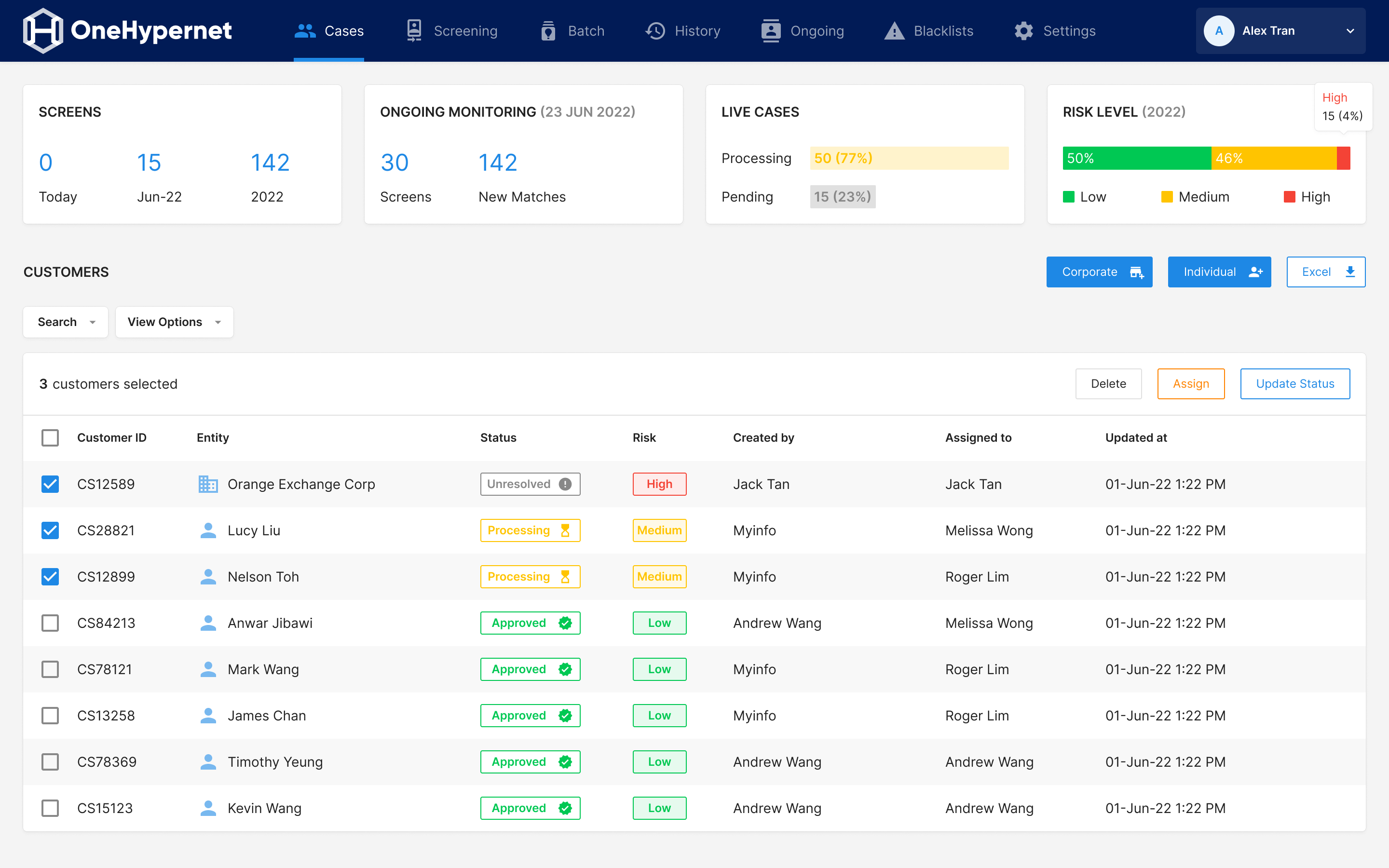Open the View Options dropdown
Screen dimensions: 1389x868
tap(174, 322)
